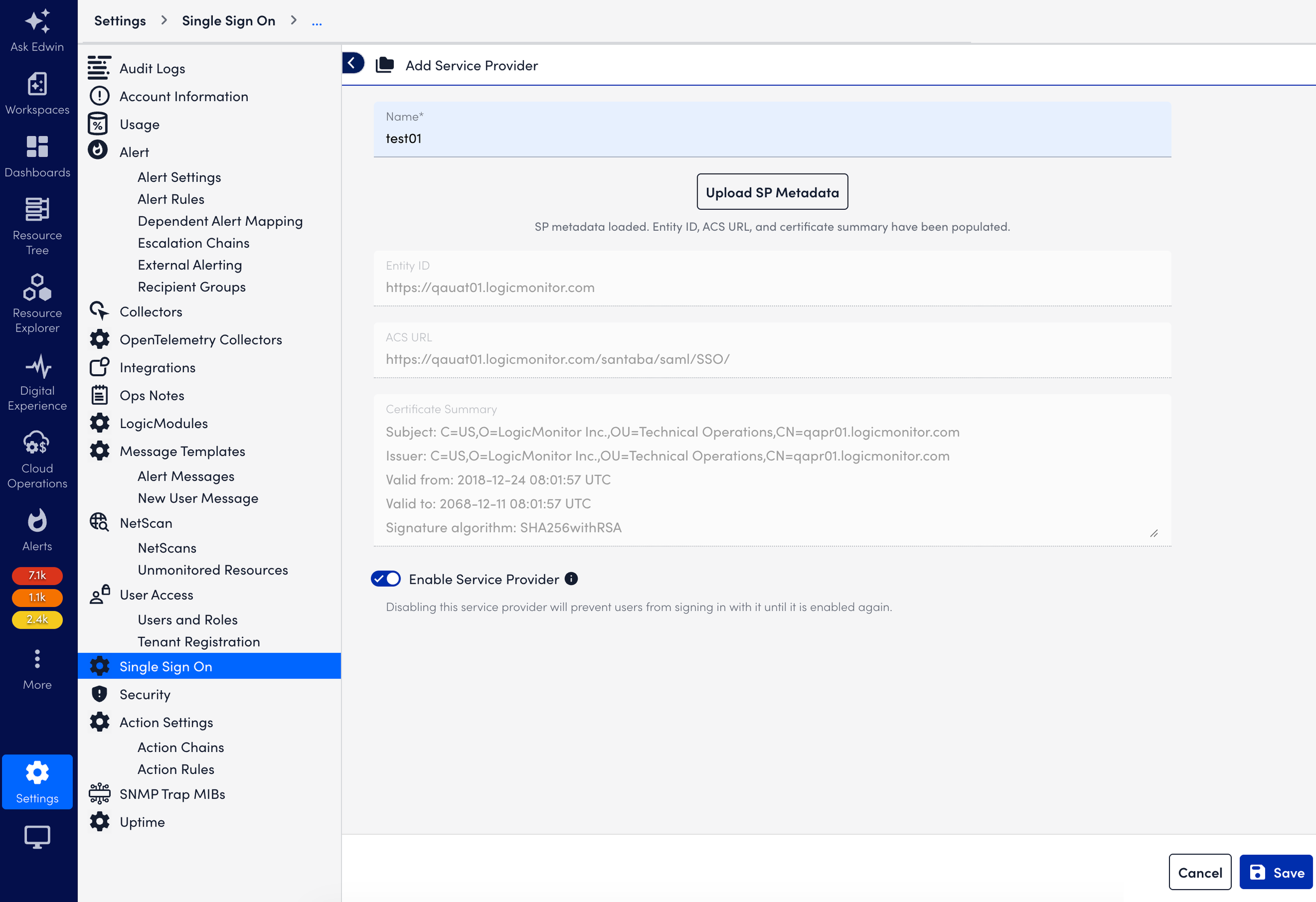The image size is (1316, 902).
Task: Click Single Sign On breadcrumb
Action: (229, 21)
